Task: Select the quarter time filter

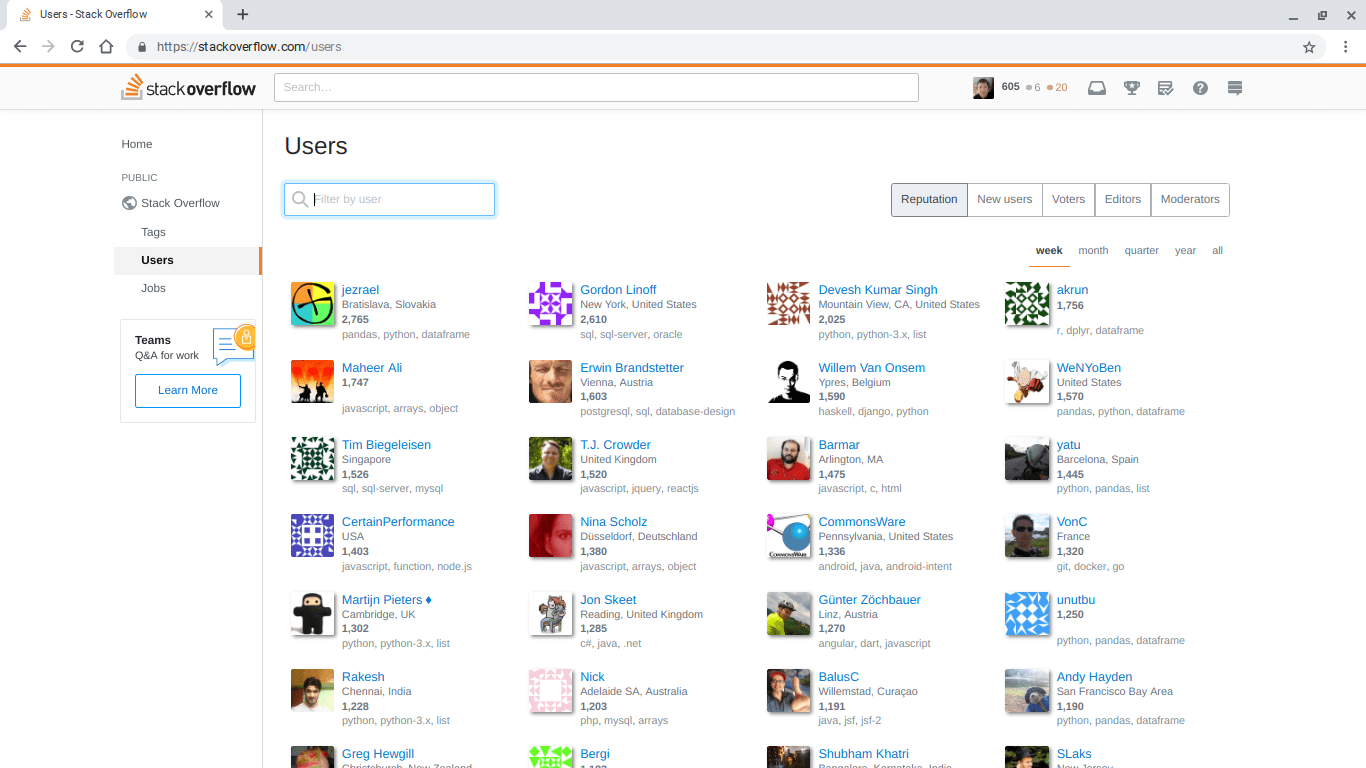Action: tap(1141, 251)
